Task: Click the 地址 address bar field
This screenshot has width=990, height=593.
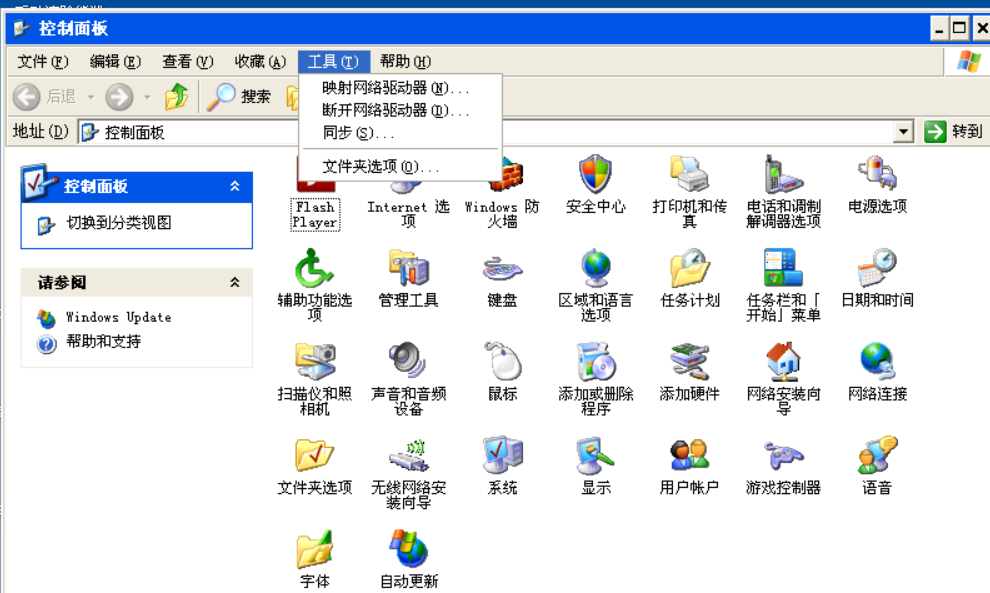Action: tap(495, 132)
